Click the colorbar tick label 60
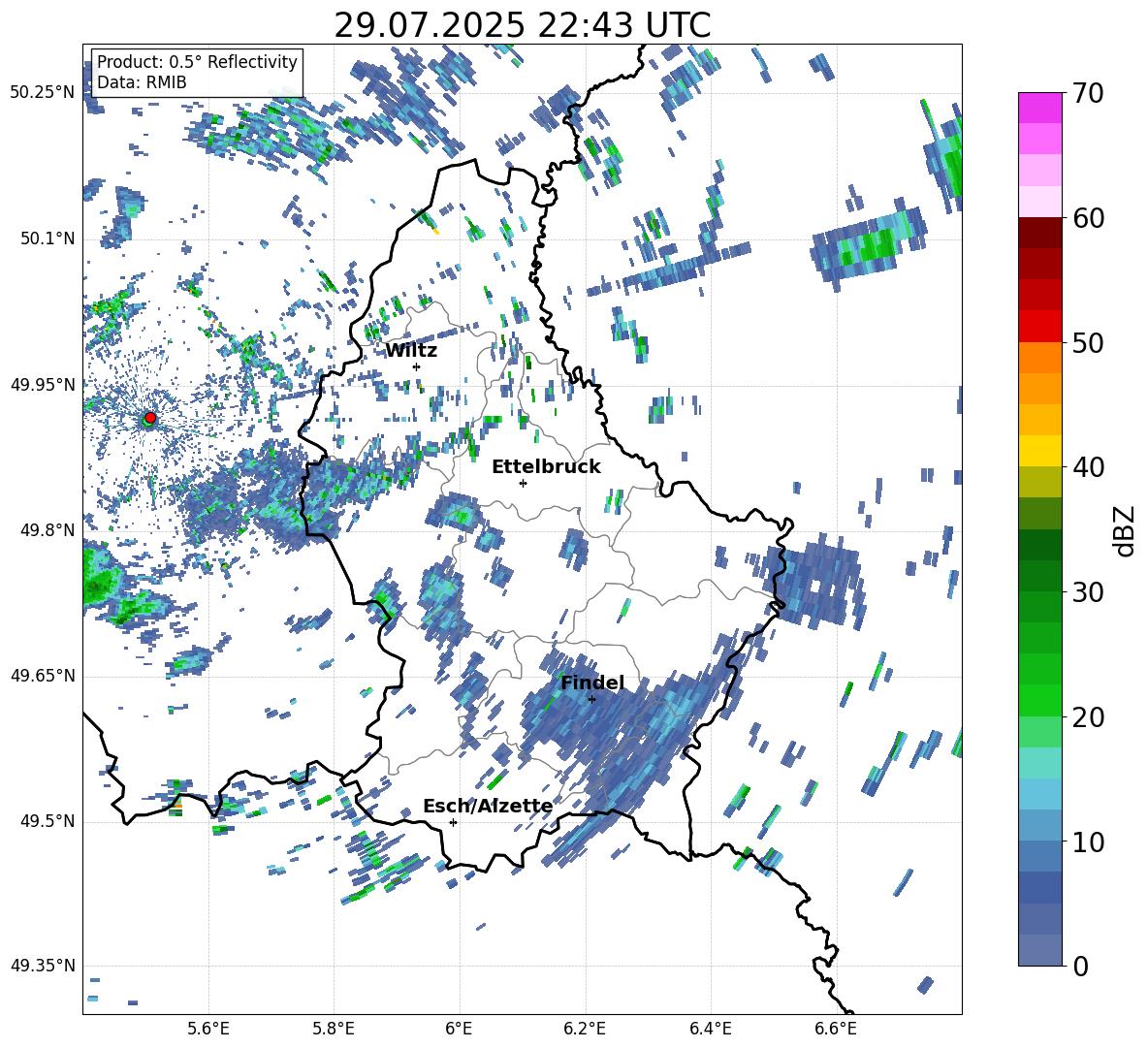The width and height of the screenshot is (1148, 1048). (x=1089, y=218)
